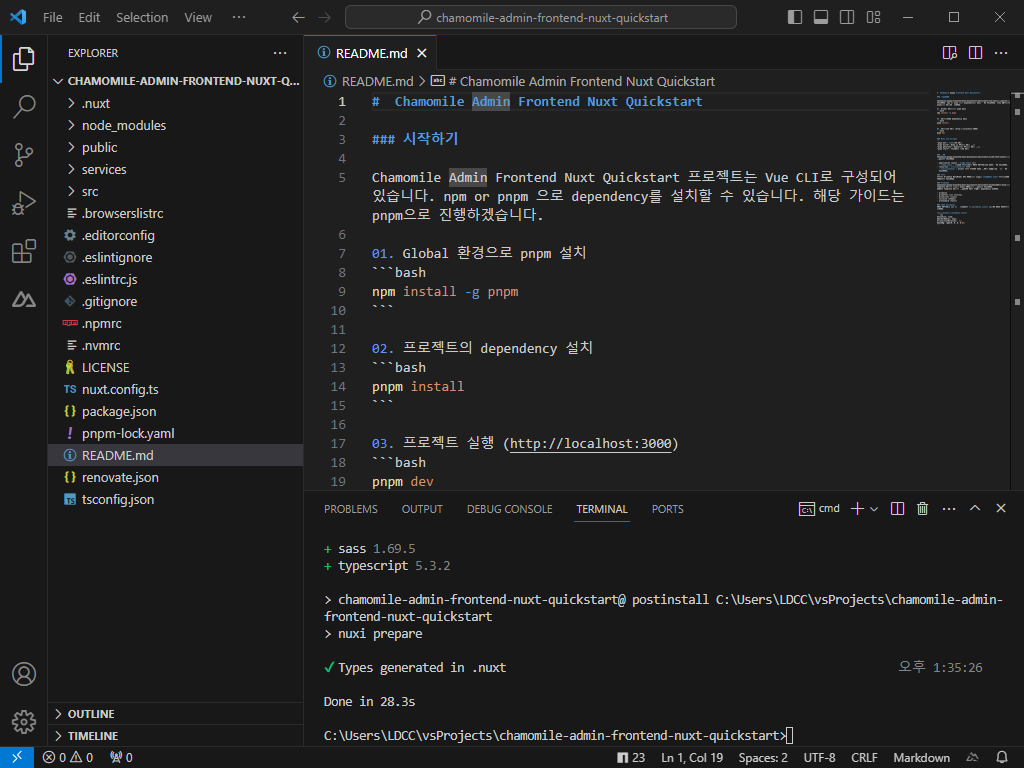This screenshot has width=1024, height=768.
Task: Open the Manage gear icon
Action: click(24, 722)
